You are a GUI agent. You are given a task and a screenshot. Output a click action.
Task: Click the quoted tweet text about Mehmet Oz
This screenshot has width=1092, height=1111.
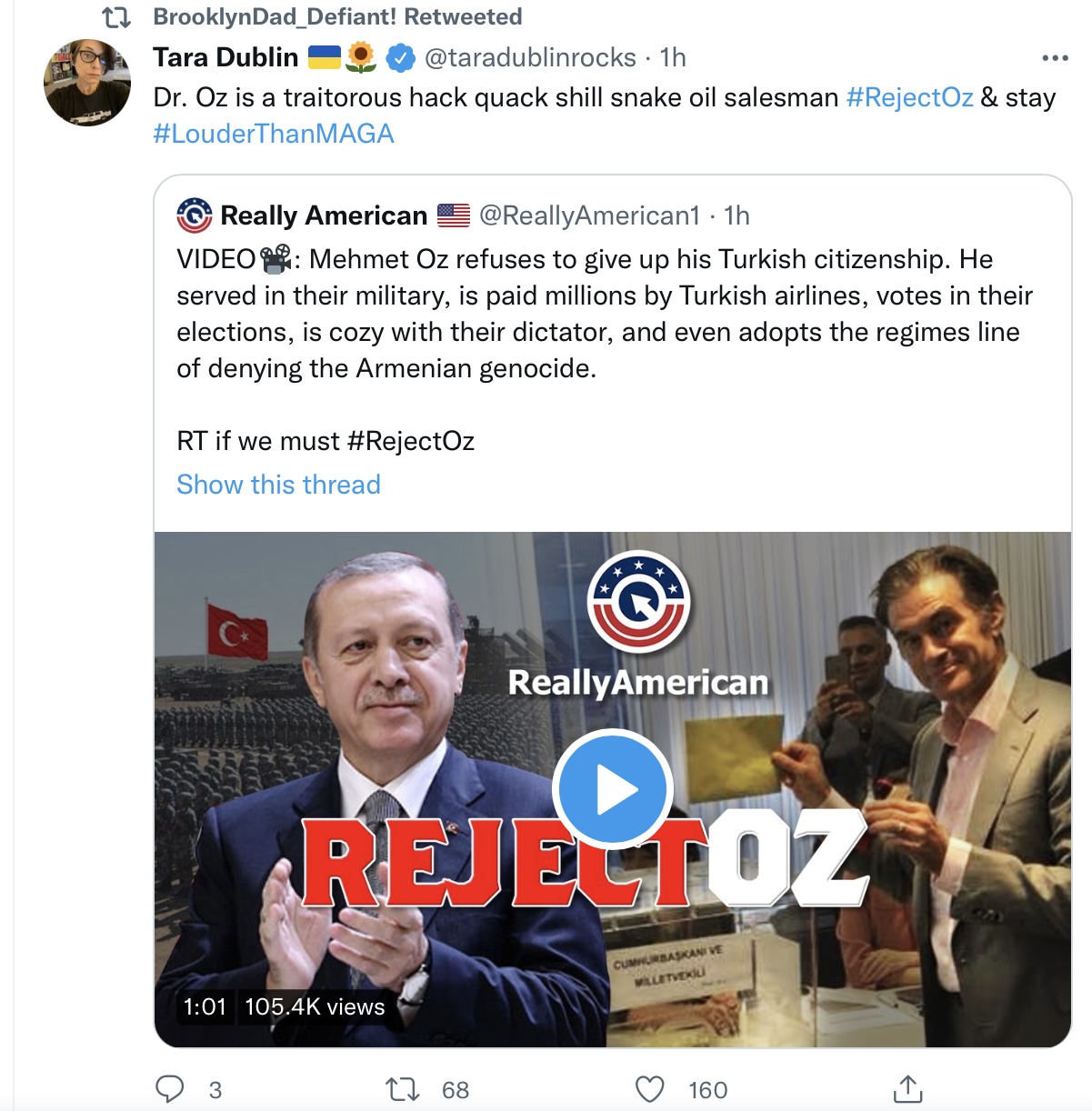pyautogui.click(x=605, y=314)
